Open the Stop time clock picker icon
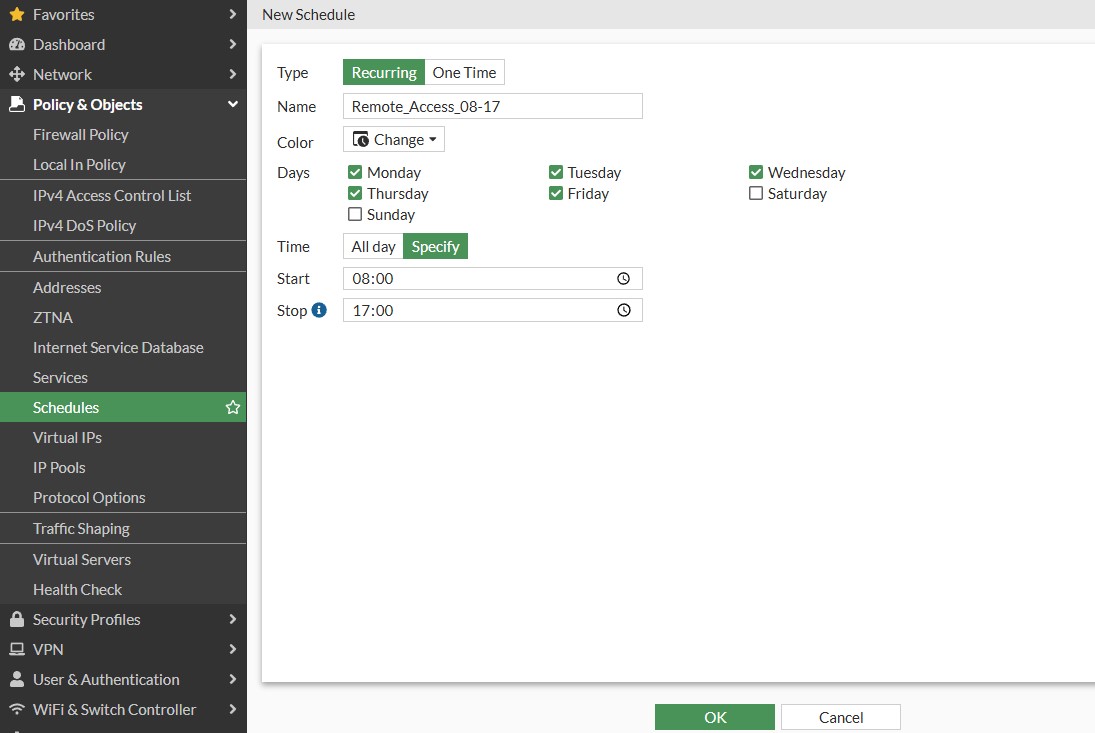The width and height of the screenshot is (1095, 733). [624, 310]
